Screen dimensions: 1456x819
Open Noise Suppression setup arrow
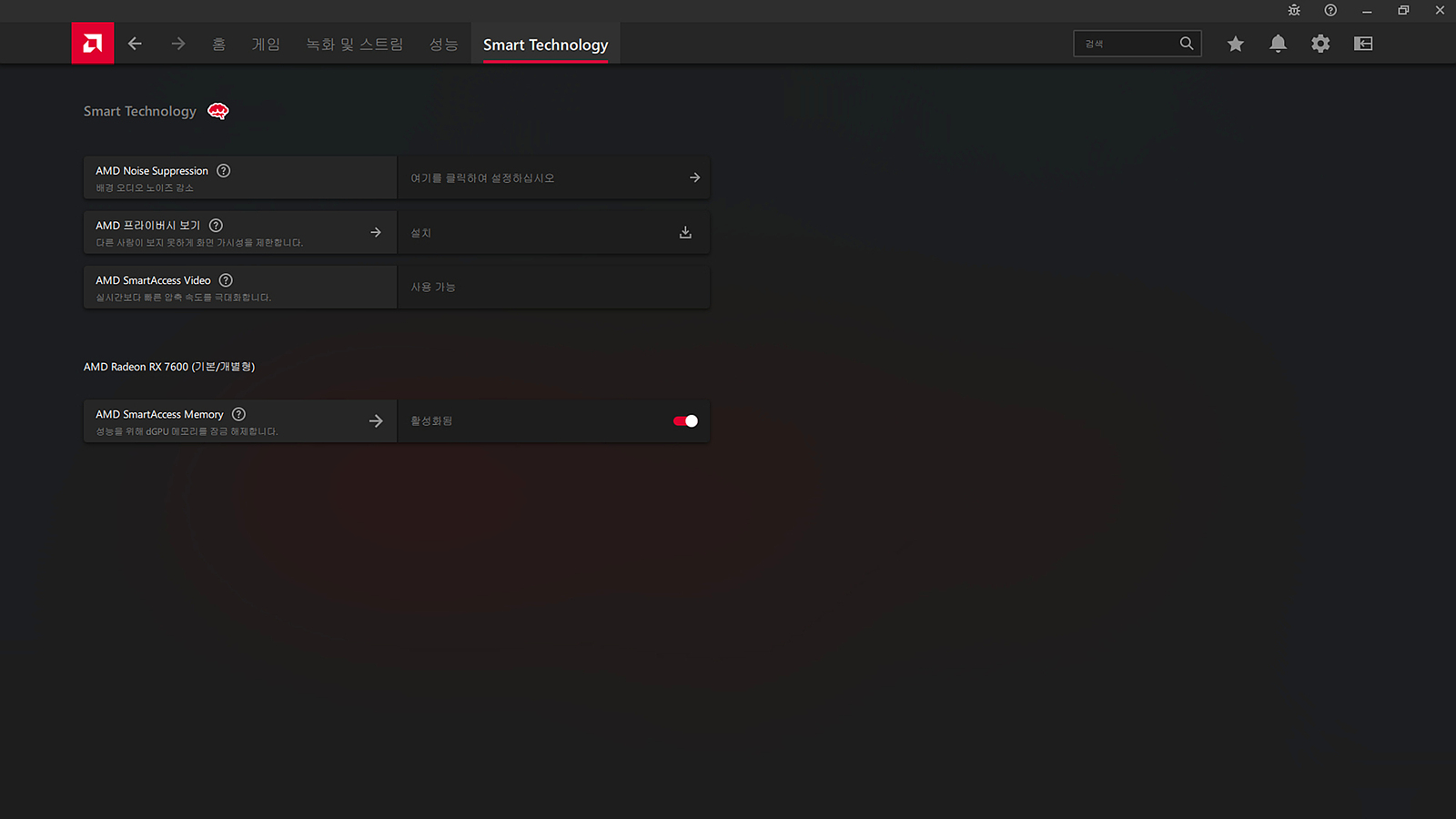(x=694, y=178)
